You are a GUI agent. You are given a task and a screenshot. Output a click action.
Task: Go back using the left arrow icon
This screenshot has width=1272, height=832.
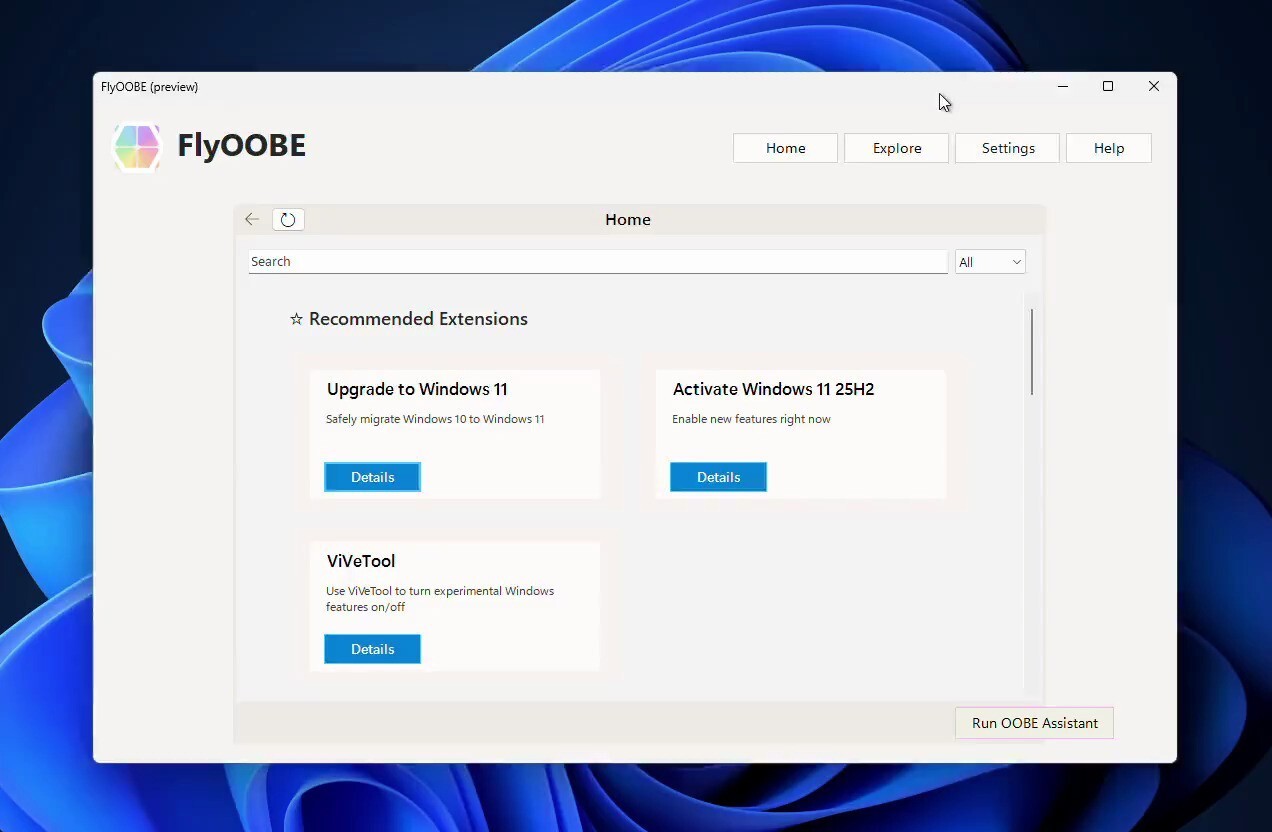pos(252,219)
